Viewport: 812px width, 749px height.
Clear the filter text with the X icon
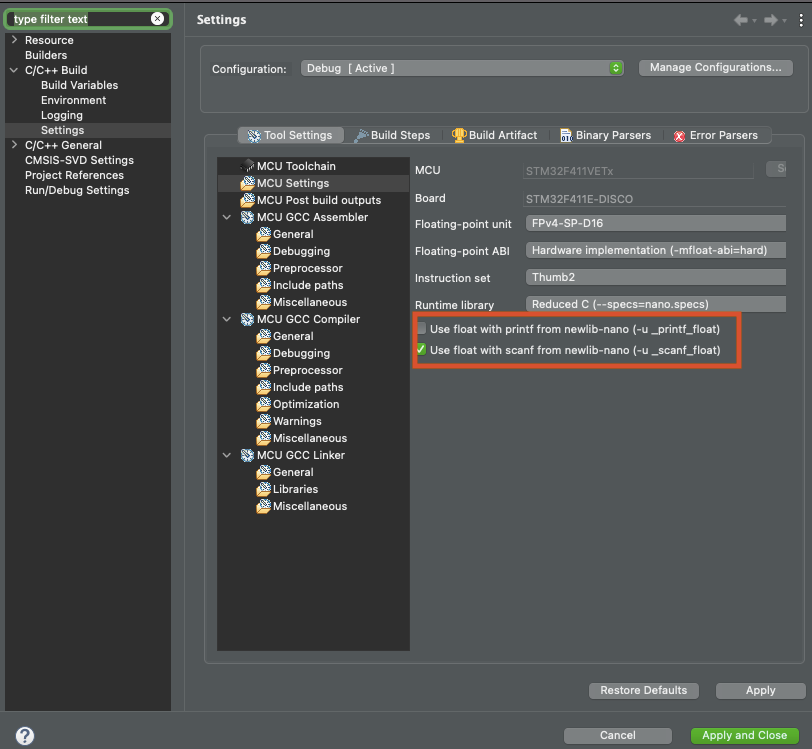click(x=157, y=19)
